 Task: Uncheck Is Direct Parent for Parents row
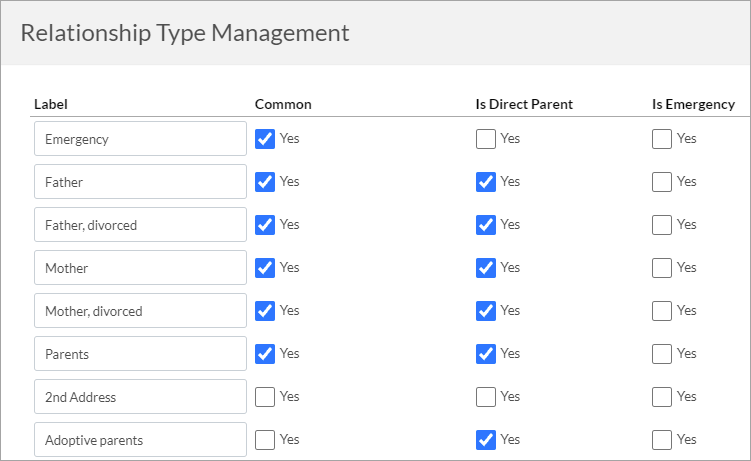click(x=486, y=354)
